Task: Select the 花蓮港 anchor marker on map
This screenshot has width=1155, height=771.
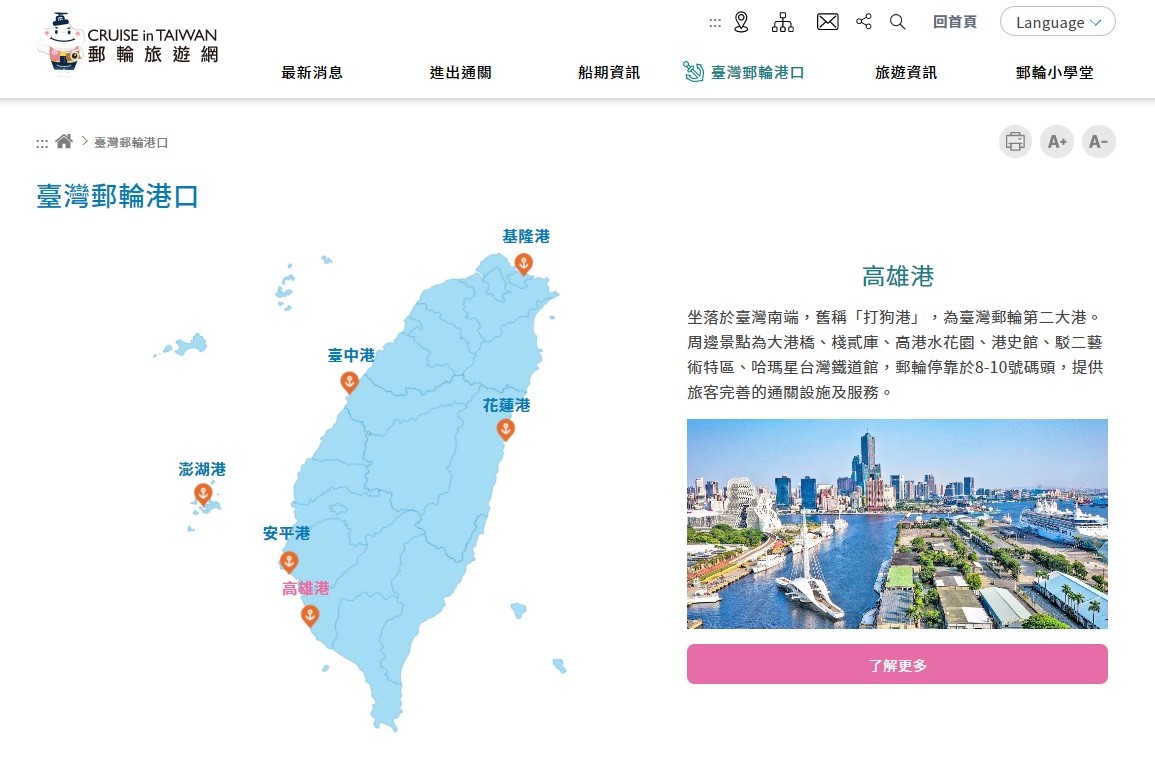Action: tap(505, 429)
